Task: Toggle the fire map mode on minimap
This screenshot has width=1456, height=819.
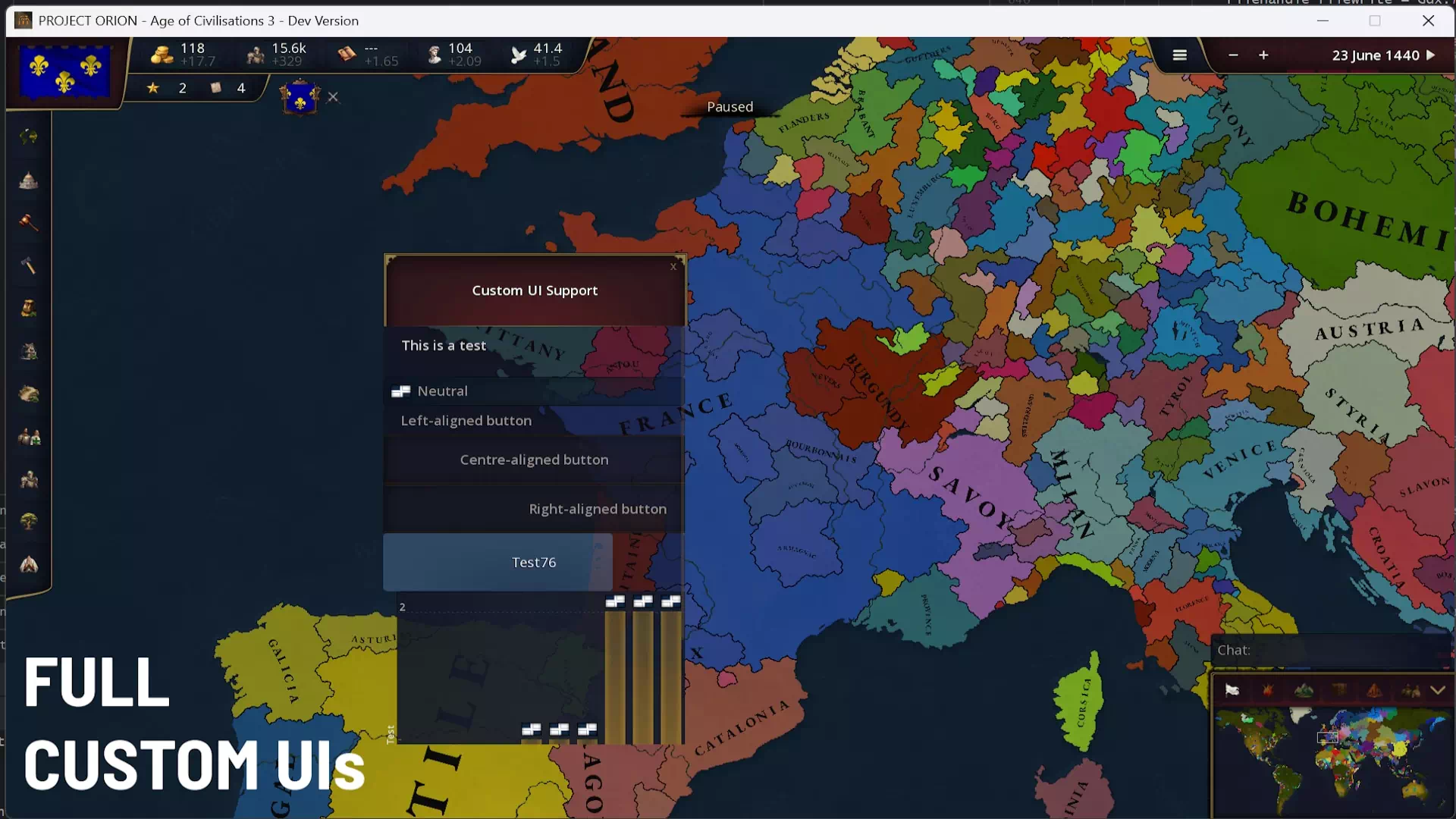Action: (x=1267, y=690)
